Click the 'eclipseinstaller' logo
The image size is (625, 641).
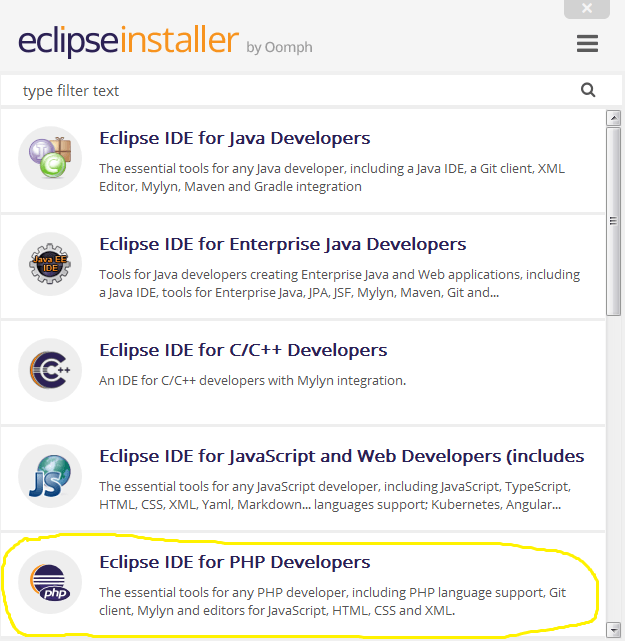[128, 40]
